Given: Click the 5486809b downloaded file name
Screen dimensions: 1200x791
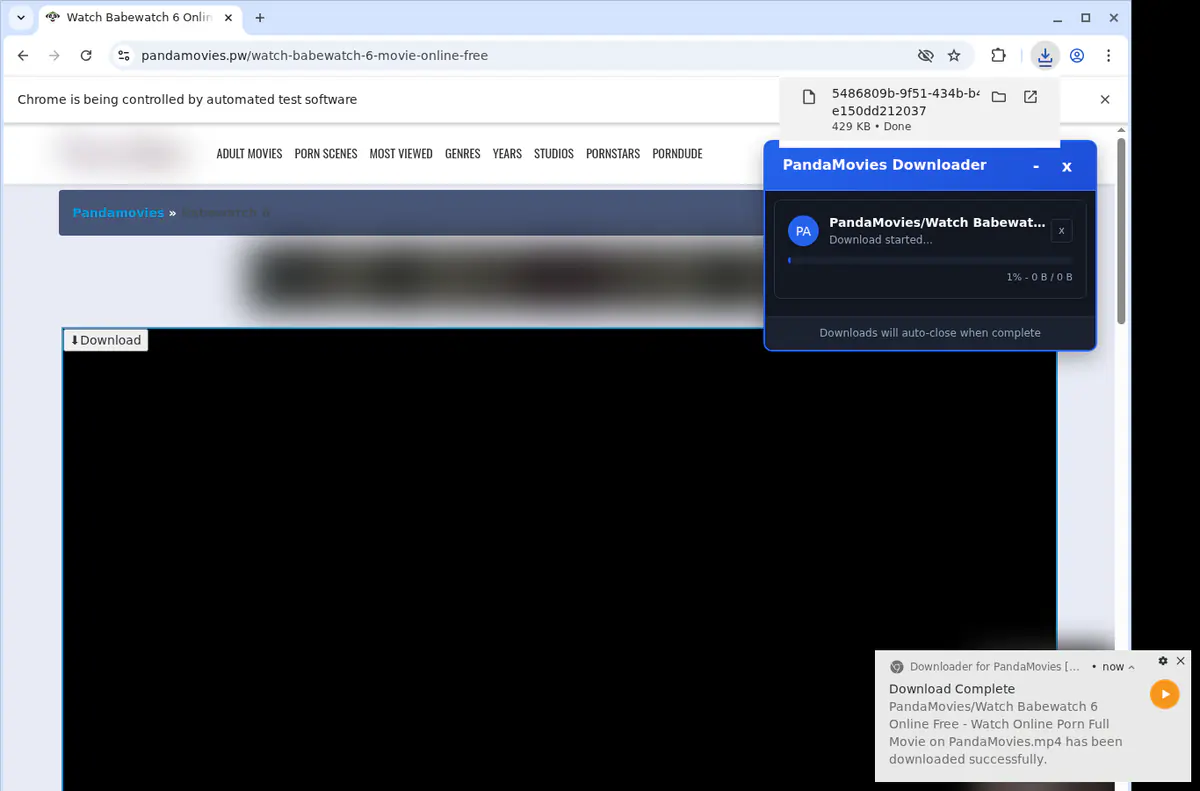Looking at the screenshot, I should point(905,102).
